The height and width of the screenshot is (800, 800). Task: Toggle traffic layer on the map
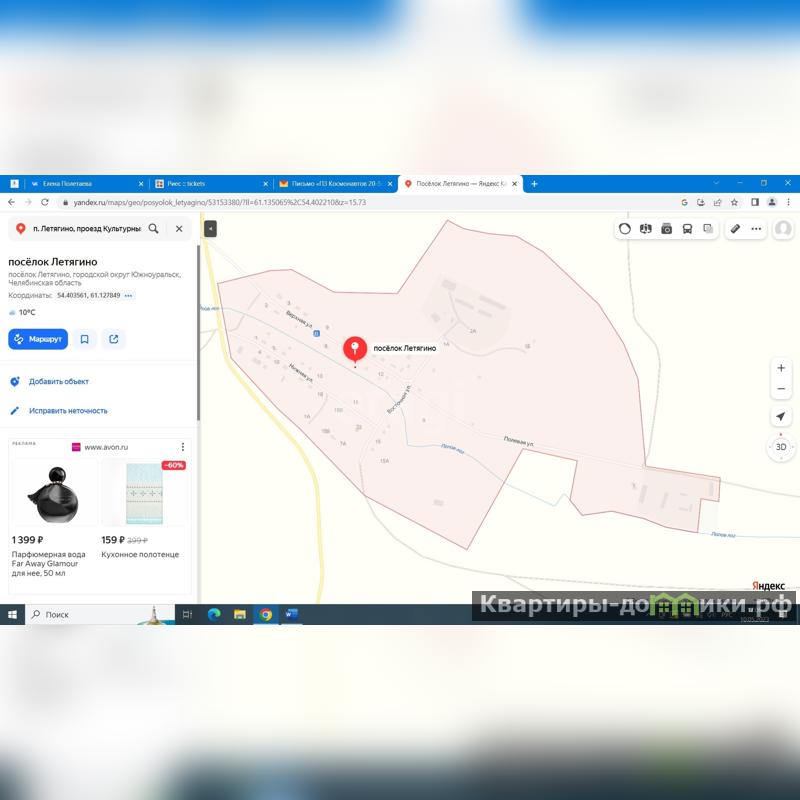tap(625, 229)
